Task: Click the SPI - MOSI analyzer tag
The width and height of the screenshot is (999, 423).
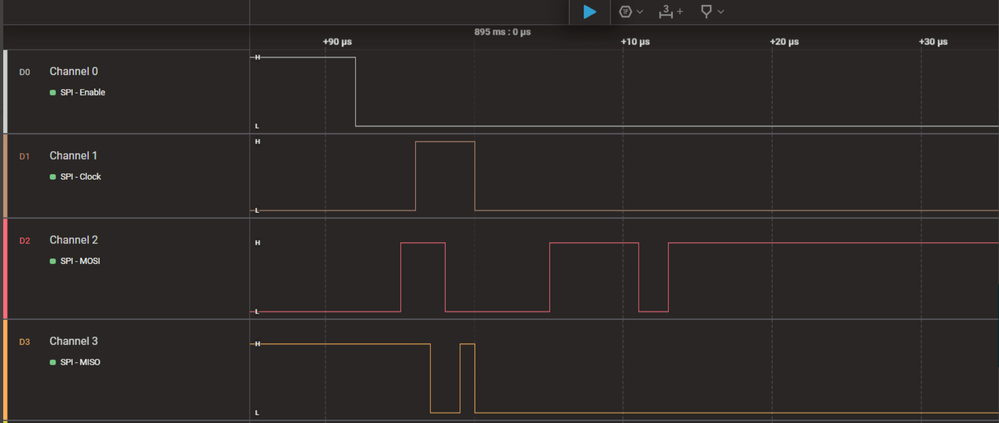Action: pos(80,261)
